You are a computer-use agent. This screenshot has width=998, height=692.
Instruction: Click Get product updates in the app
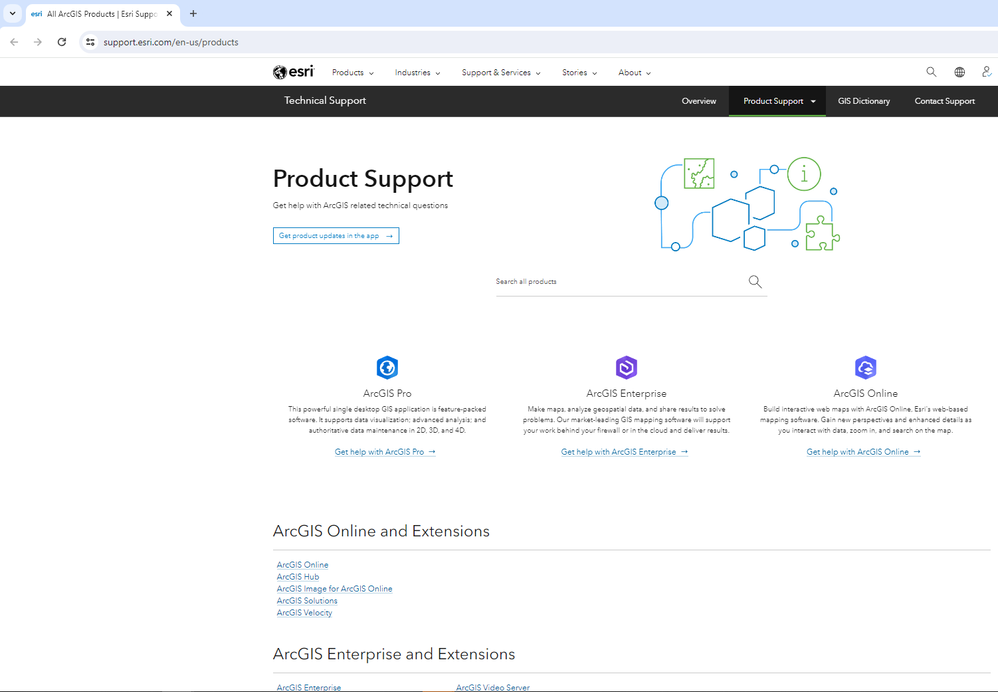(336, 236)
